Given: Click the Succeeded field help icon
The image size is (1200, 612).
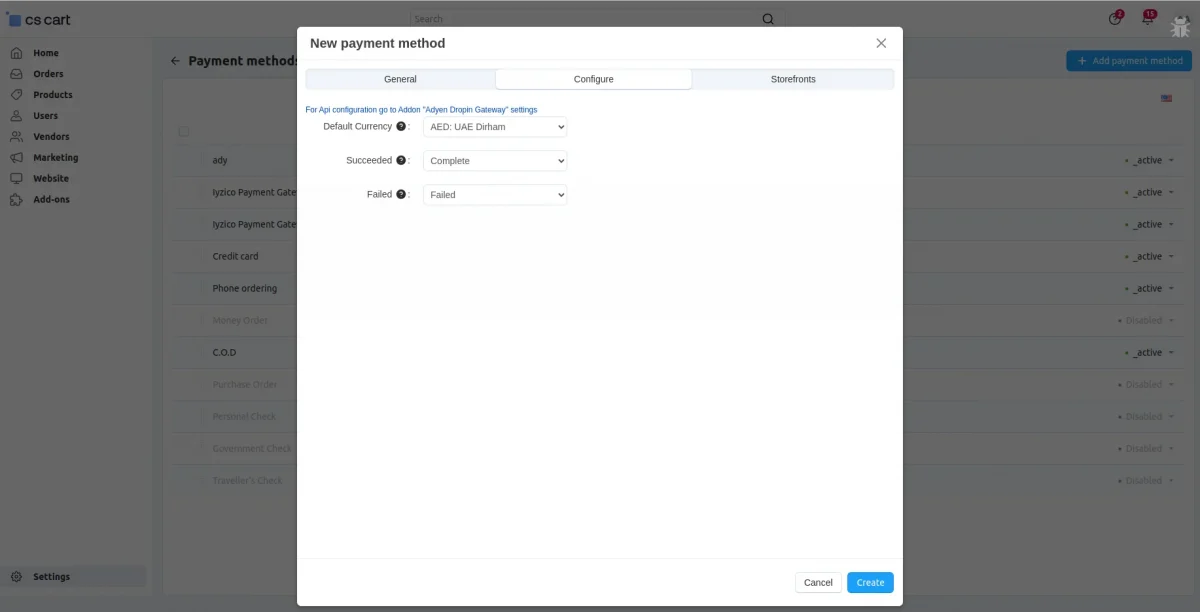Looking at the screenshot, I should point(401,160).
